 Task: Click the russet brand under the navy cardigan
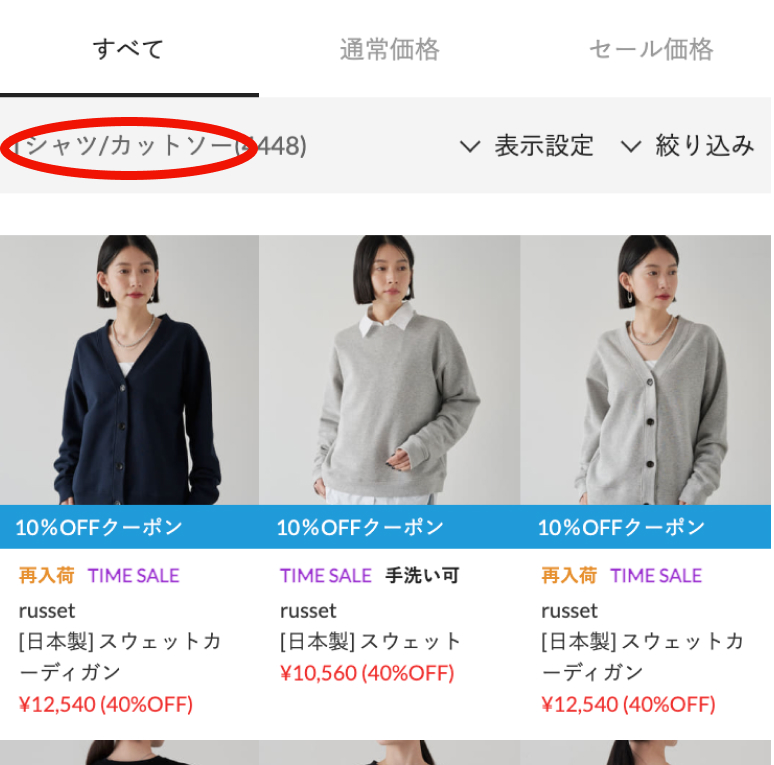point(47,611)
